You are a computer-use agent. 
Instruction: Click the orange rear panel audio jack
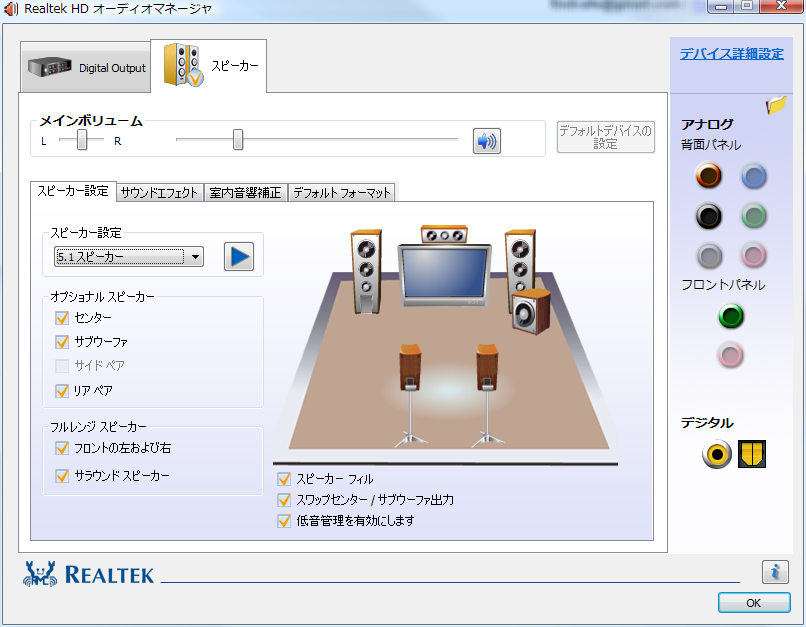tap(708, 176)
